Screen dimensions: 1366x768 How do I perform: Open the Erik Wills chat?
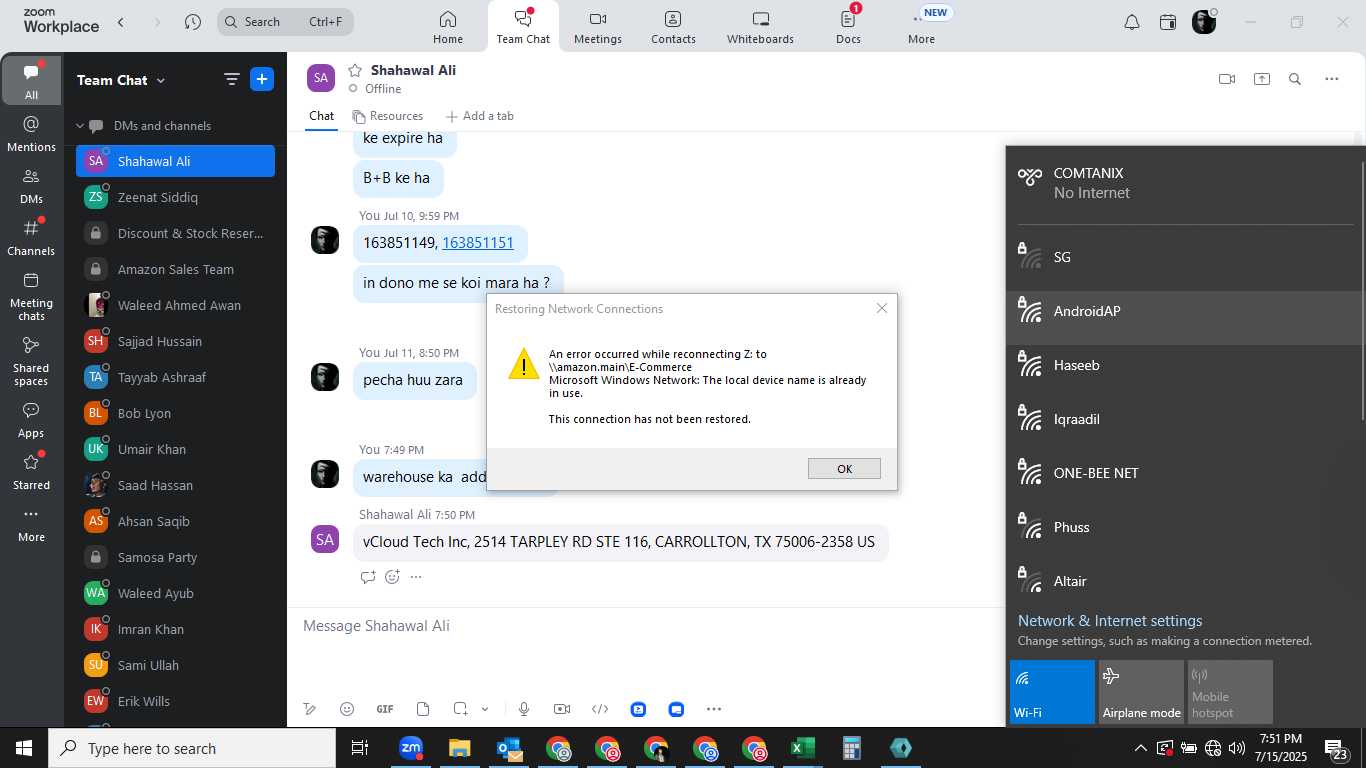(175, 701)
